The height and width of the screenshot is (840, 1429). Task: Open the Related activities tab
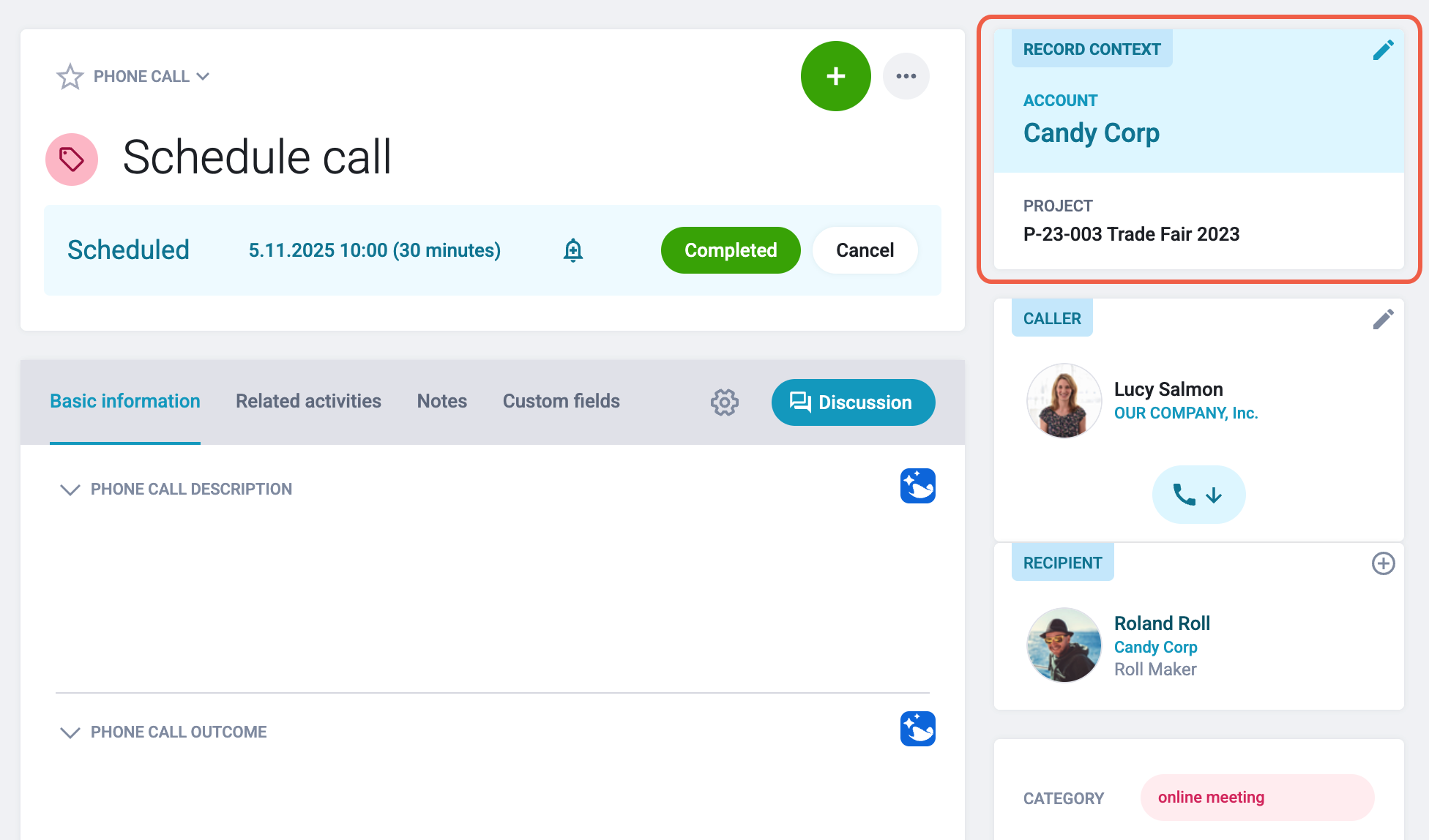tap(308, 402)
